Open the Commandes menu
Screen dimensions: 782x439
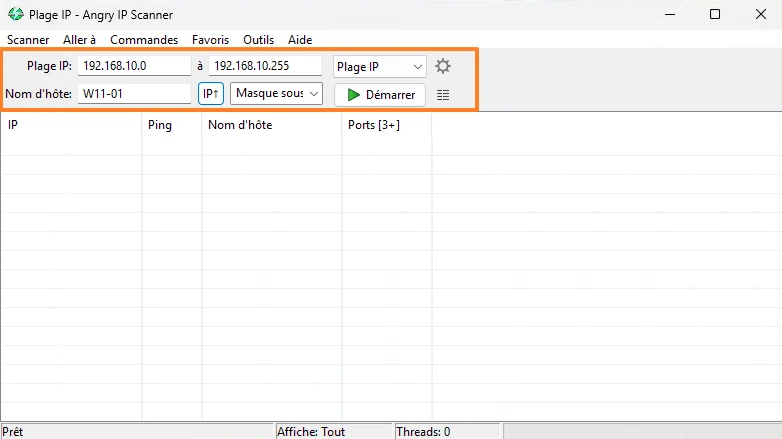[144, 40]
